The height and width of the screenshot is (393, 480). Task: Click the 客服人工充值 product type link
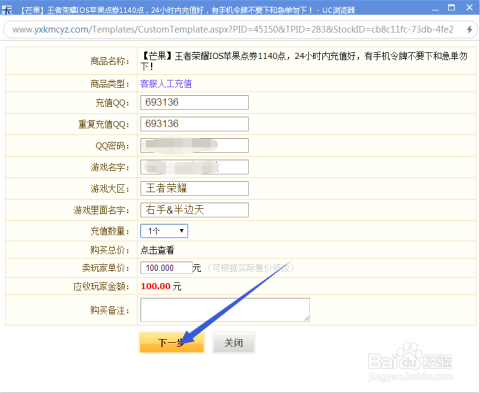pos(166,83)
